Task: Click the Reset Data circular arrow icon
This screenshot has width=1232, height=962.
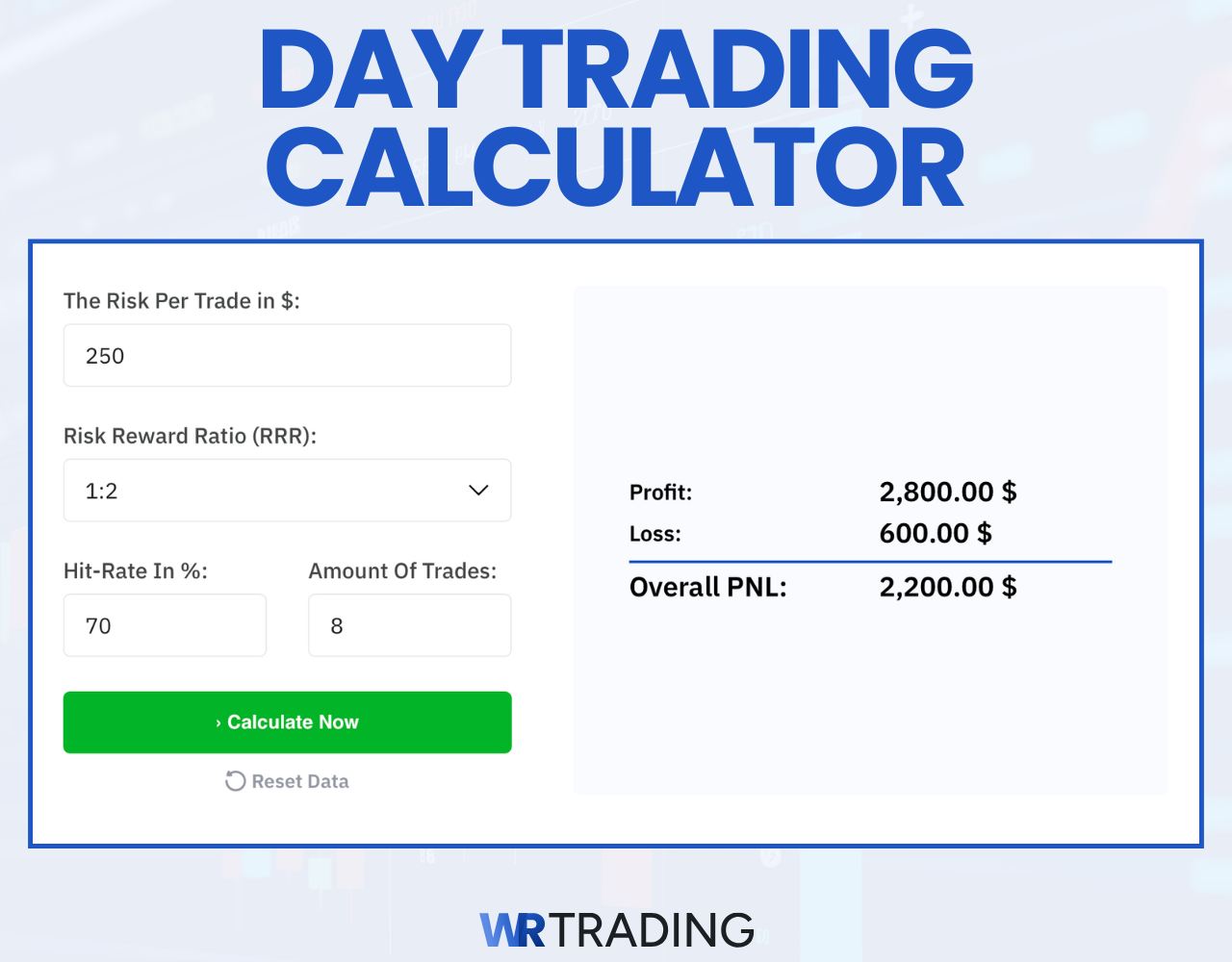Action: (235, 781)
